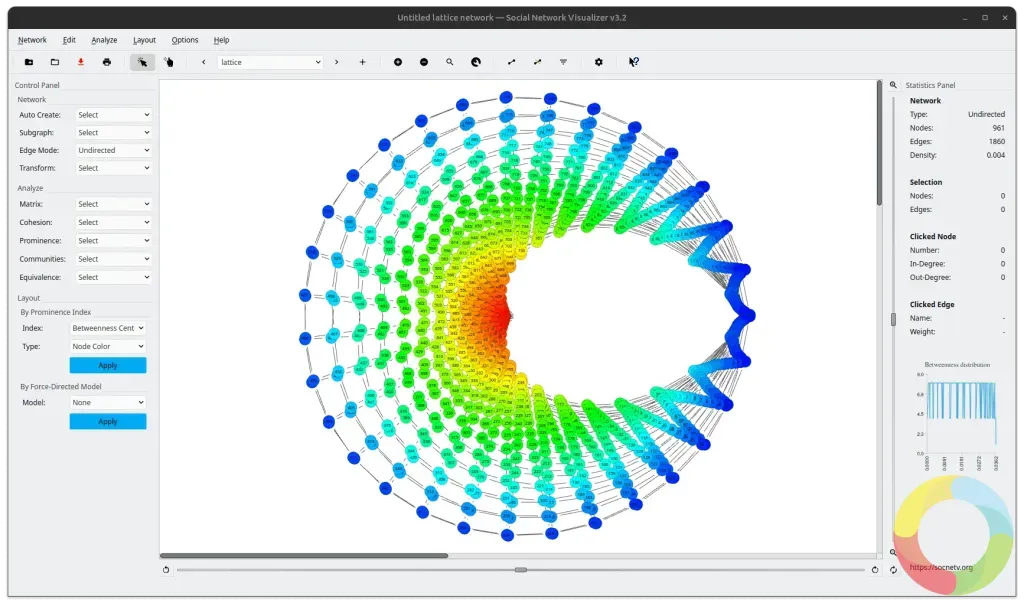The height and width of the screenshot is (606, 1024).
Task: Open the Layout menu
Action: 144,40
